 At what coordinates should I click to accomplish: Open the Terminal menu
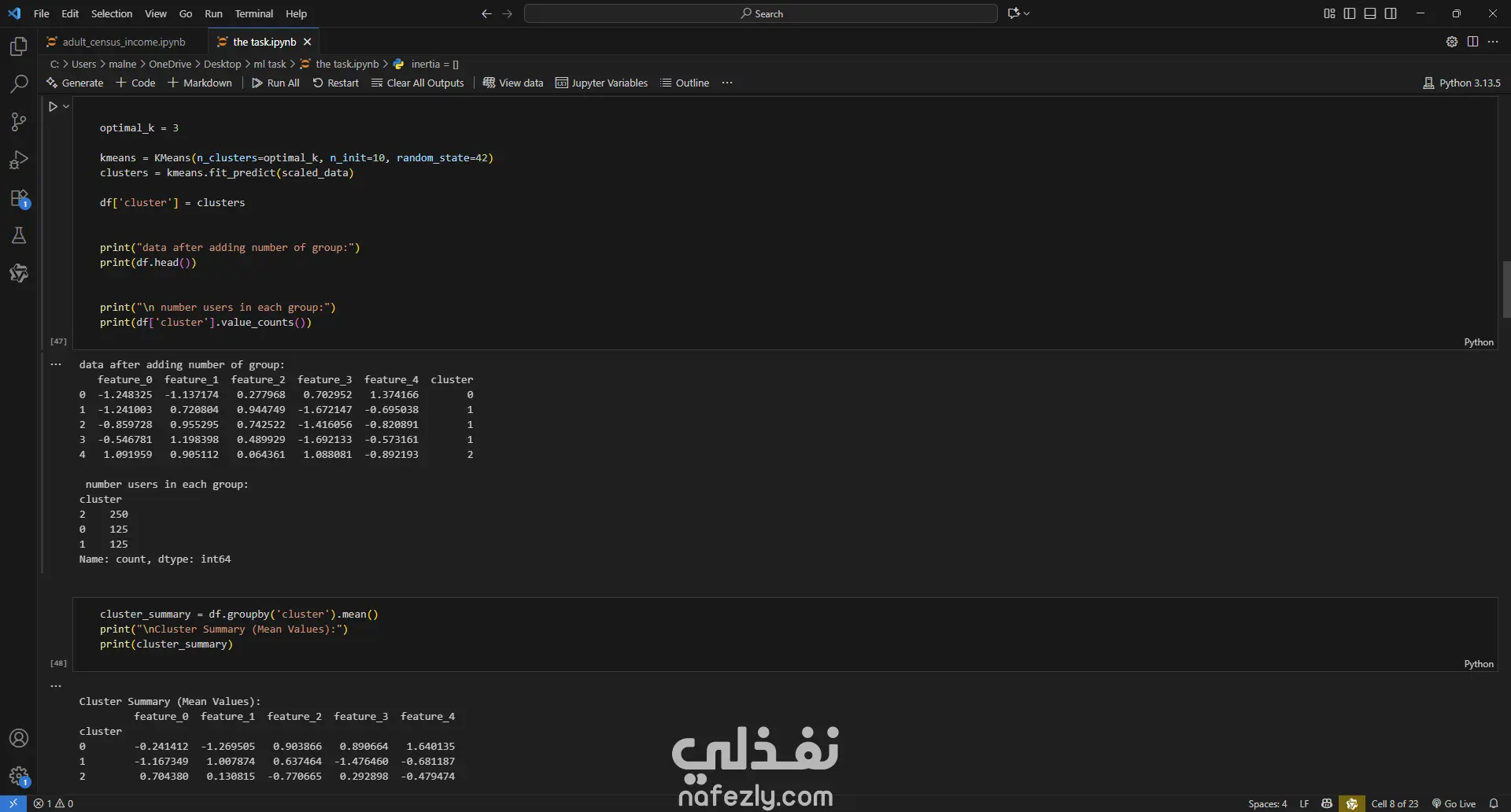click(x=254, y=13)
